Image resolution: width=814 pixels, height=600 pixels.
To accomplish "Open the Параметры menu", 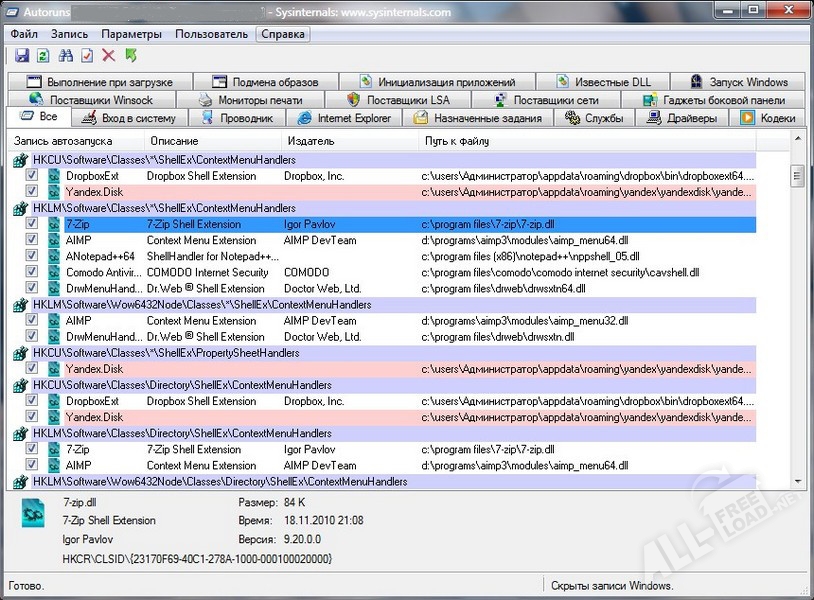I will (131, 34).
